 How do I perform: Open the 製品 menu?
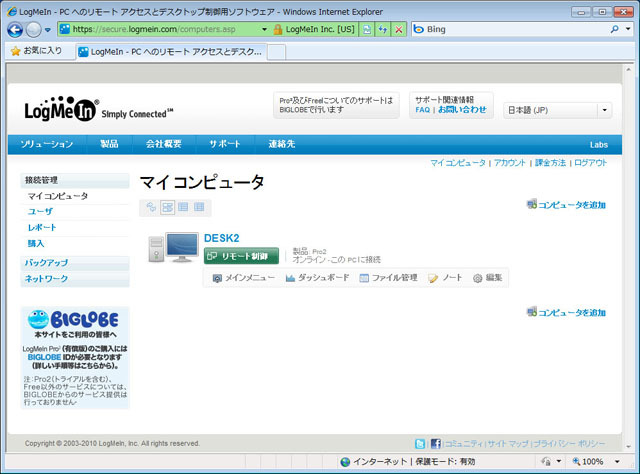click(x=109, y=144)
